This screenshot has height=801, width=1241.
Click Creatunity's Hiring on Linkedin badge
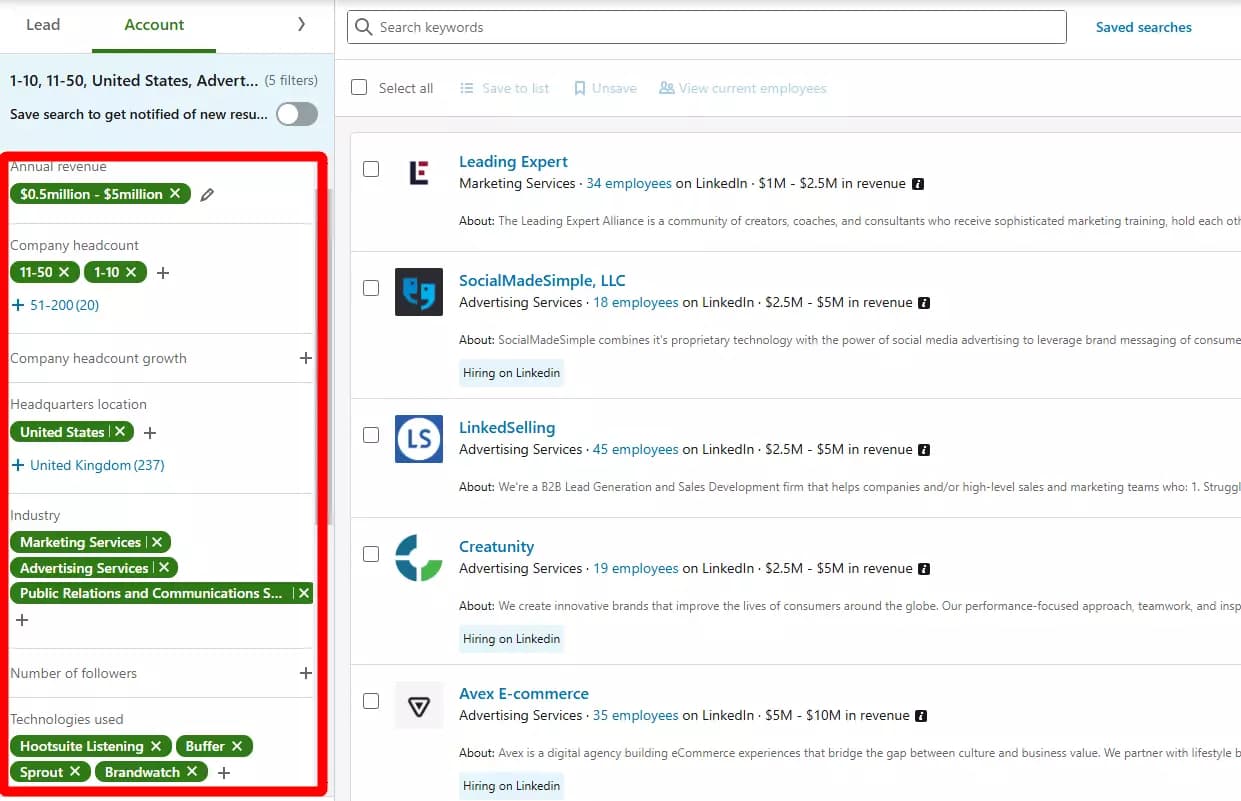coord(512,639)
